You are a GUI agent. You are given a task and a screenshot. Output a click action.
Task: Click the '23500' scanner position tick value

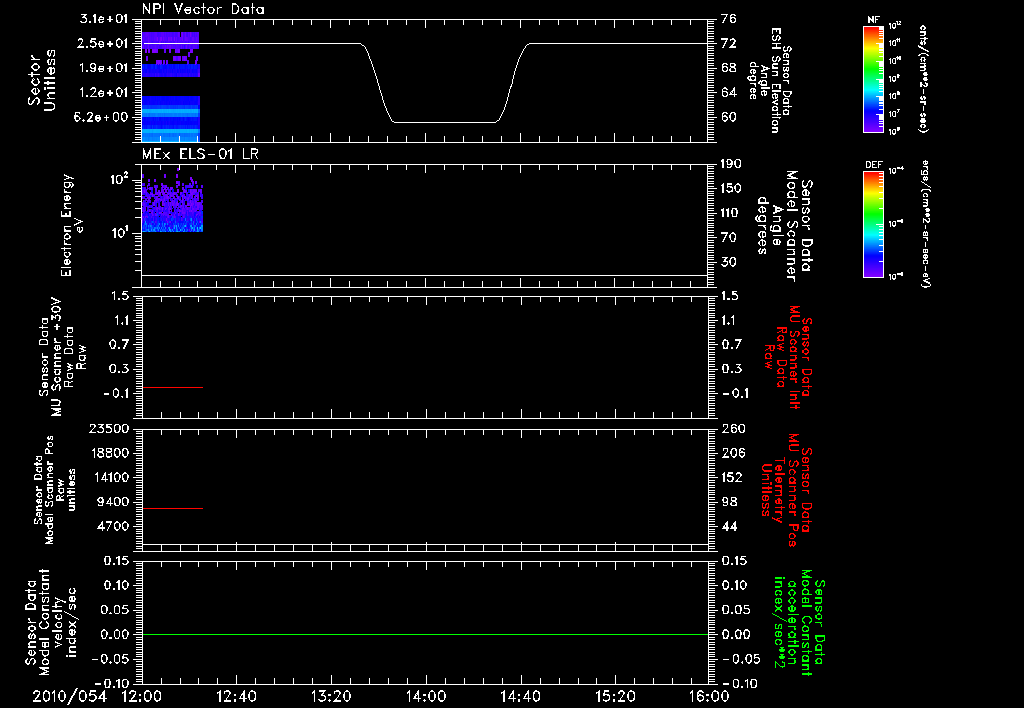point(108,428)
